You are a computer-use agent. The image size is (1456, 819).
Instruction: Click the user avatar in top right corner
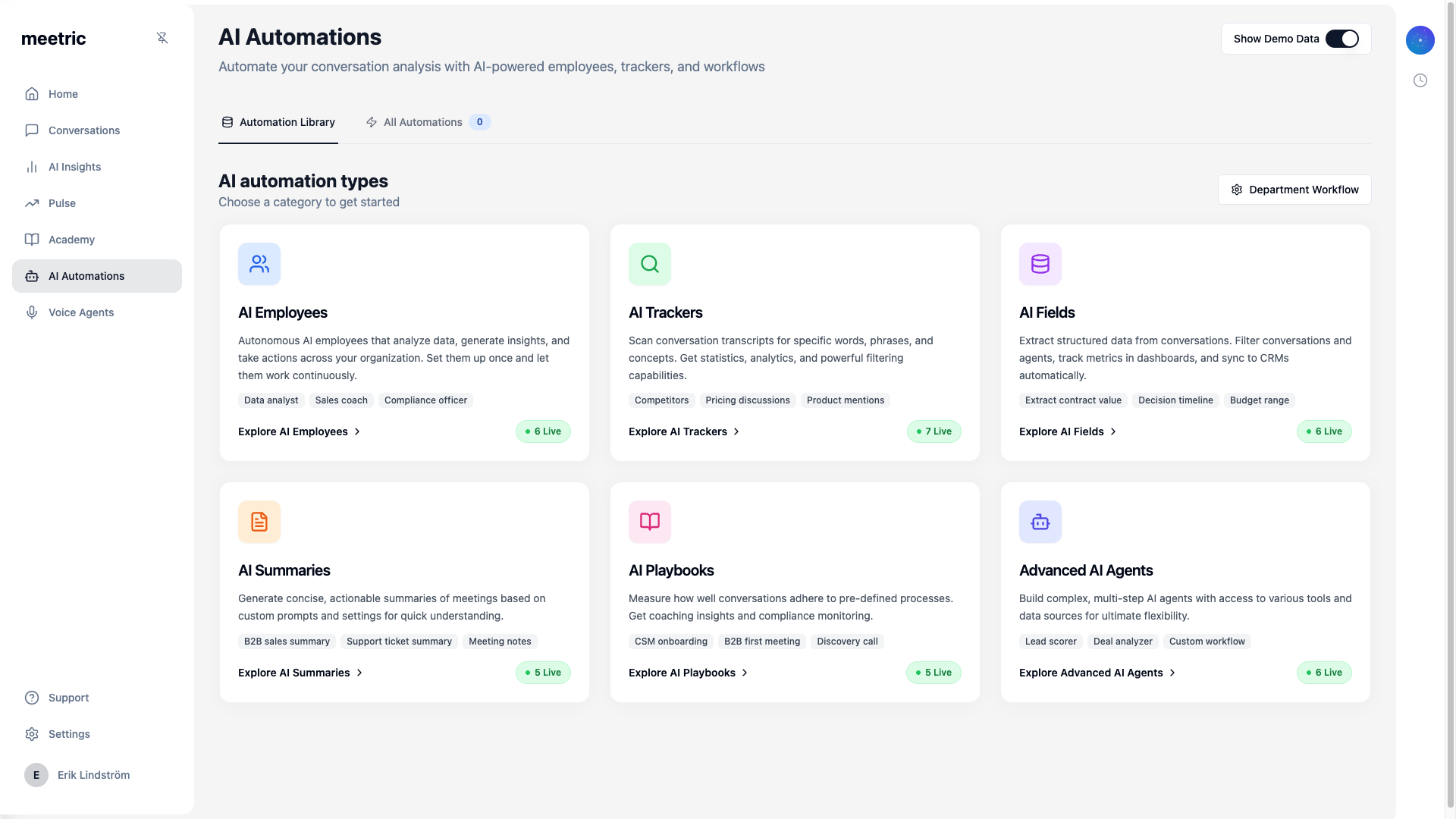pos(1420,40)
